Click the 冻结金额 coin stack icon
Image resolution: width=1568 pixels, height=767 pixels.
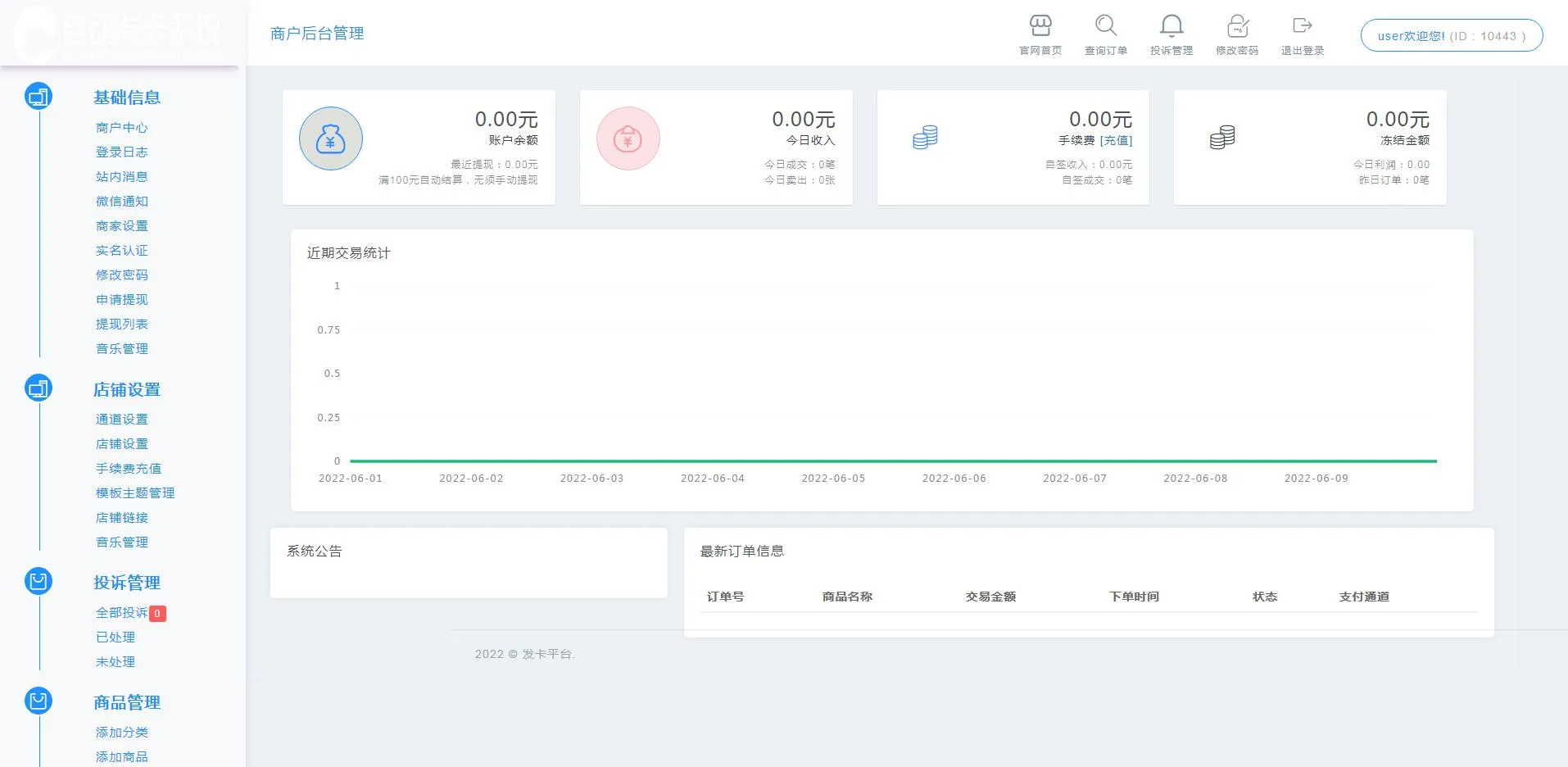click(x=1222, y=137)
